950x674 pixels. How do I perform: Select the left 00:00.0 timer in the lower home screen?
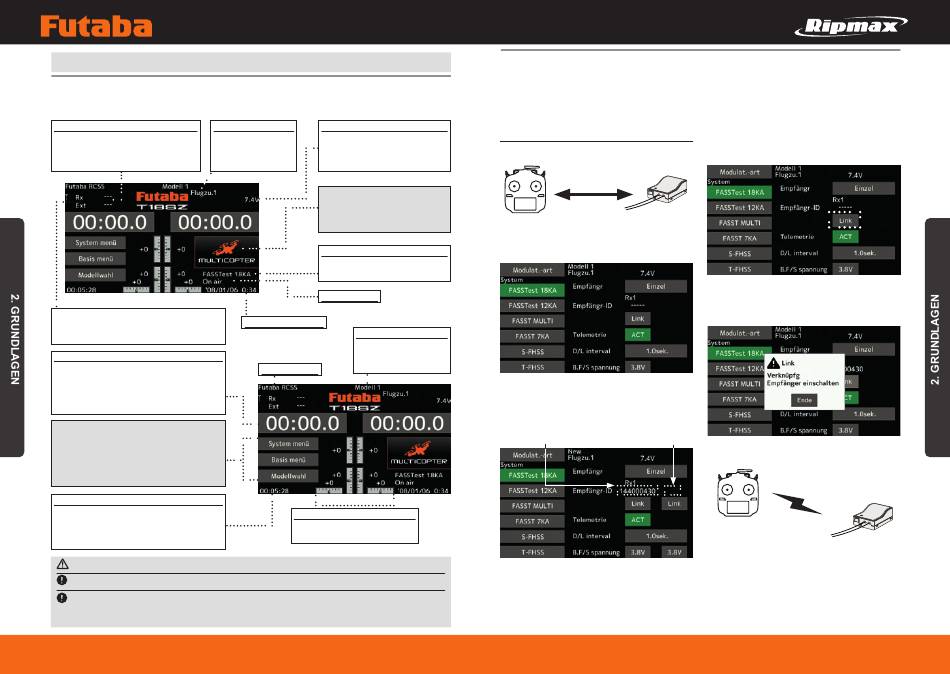pyautogui.click(x=302, y=424)
